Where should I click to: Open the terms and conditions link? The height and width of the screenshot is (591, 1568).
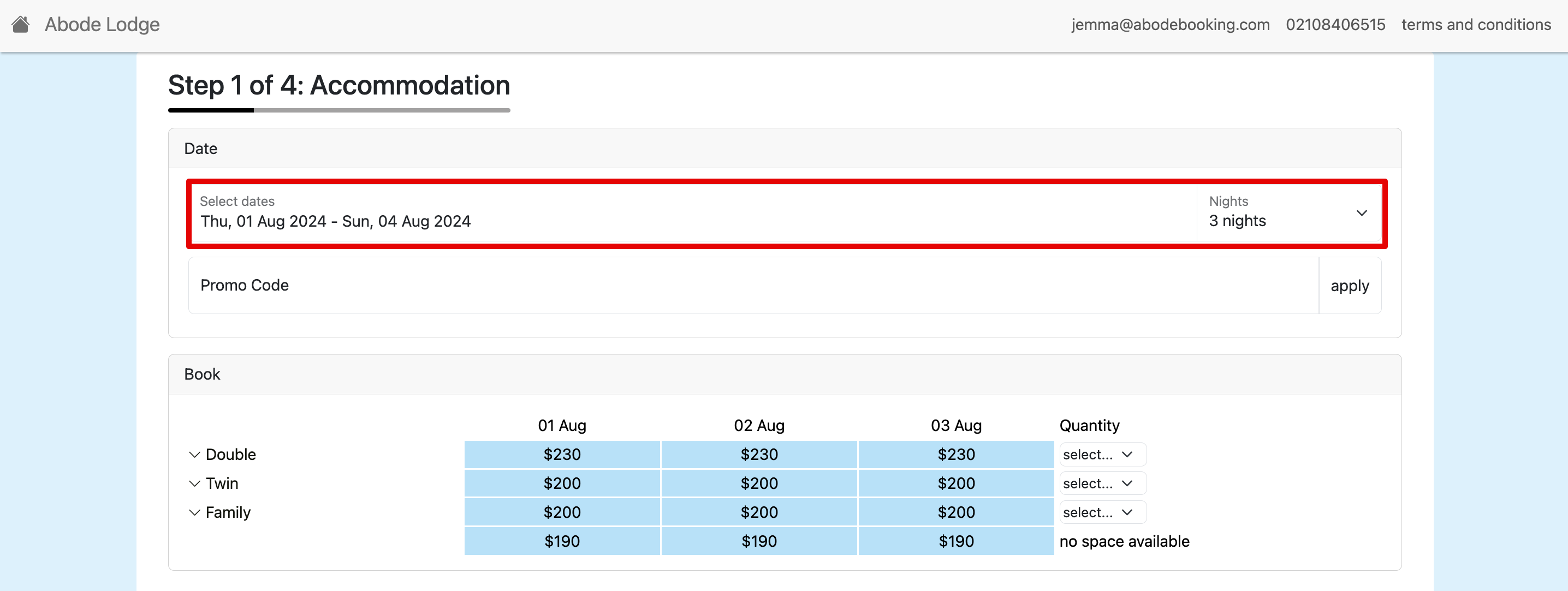pyautogui.click(x=1476, y=25)
